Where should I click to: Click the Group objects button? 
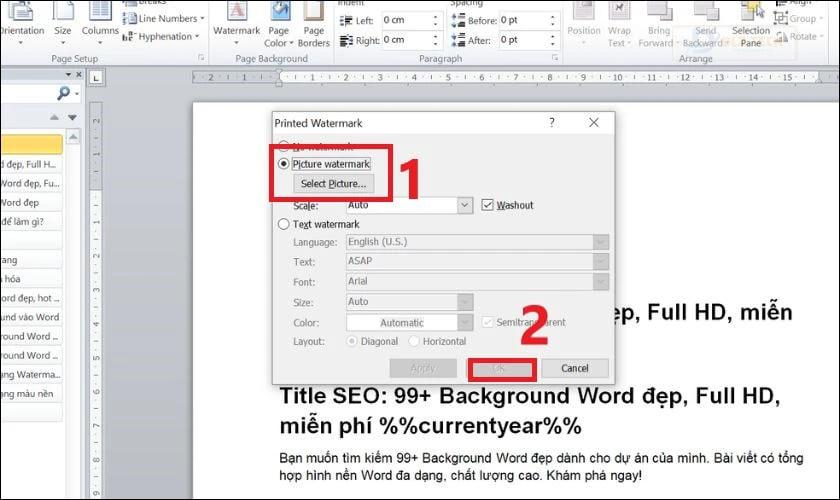[x=798, y=19]
